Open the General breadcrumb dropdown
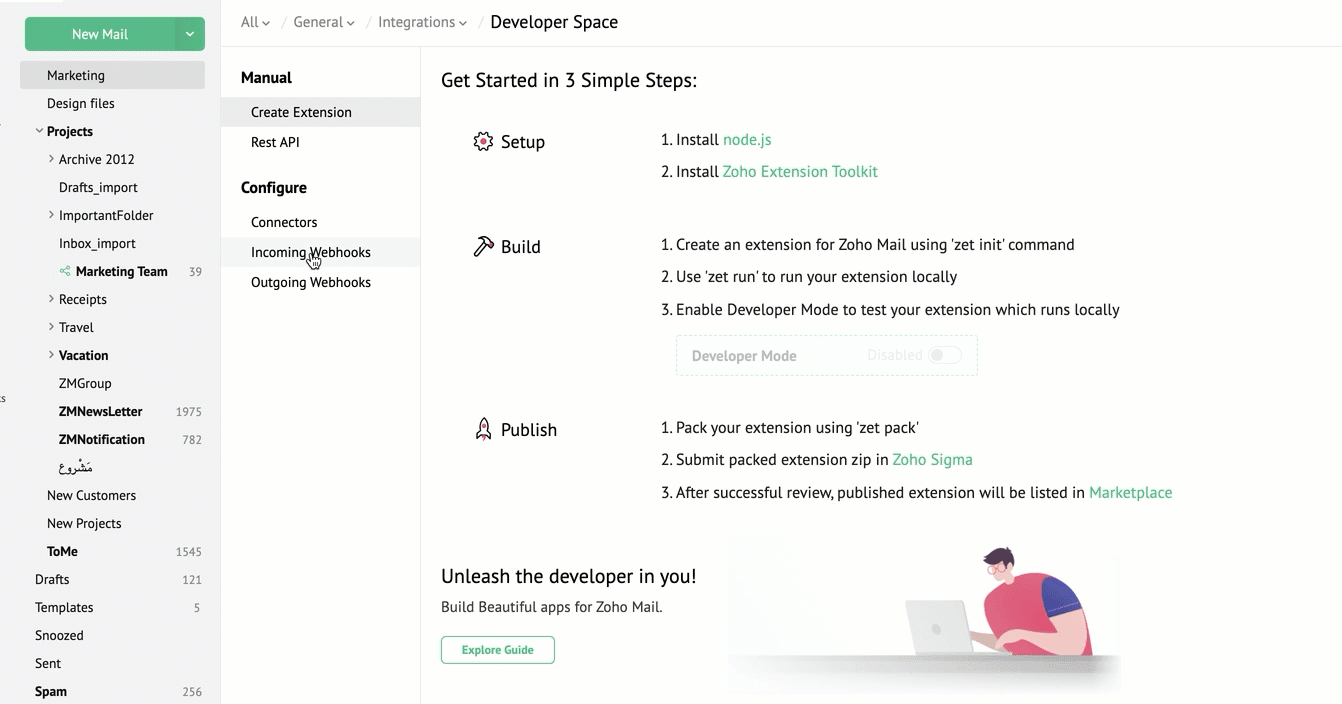 pos(324,22)
